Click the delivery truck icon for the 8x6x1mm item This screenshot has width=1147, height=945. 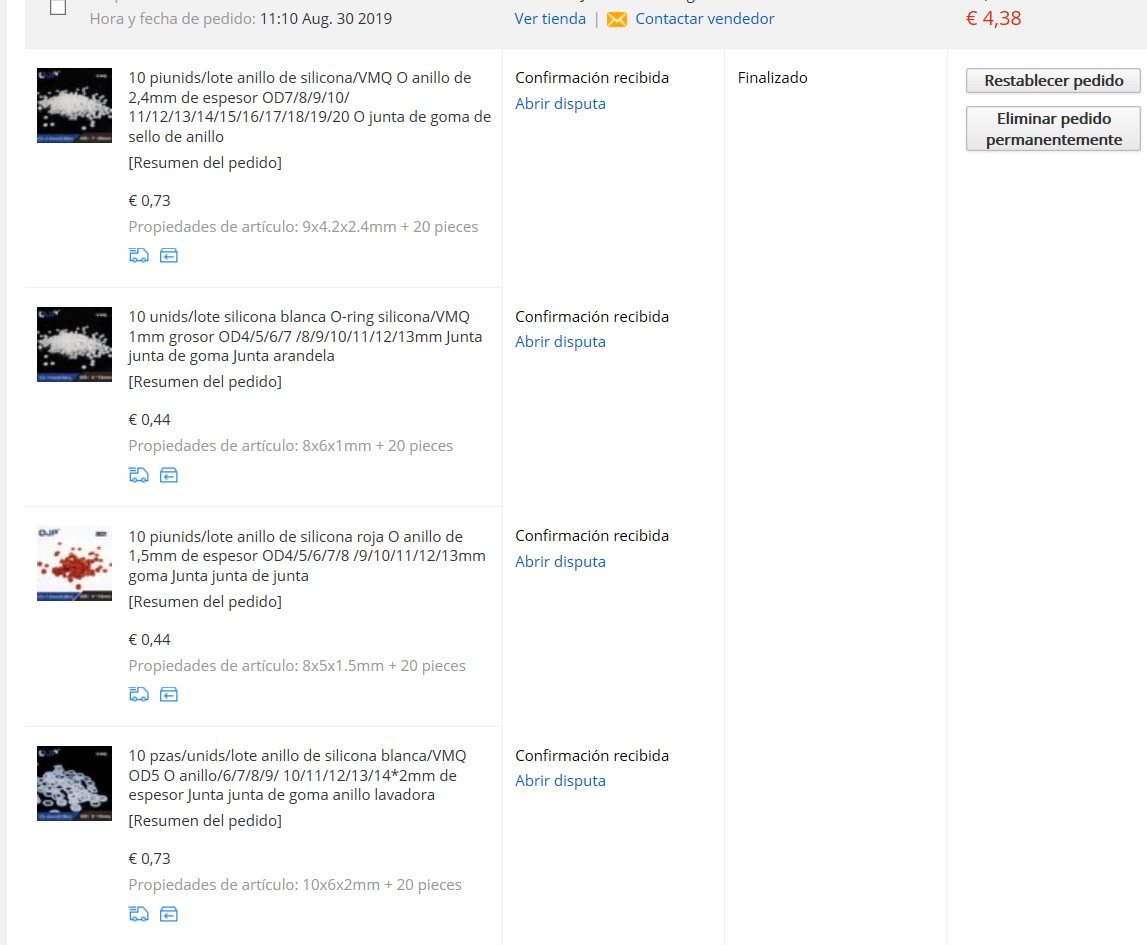point(139,475)
